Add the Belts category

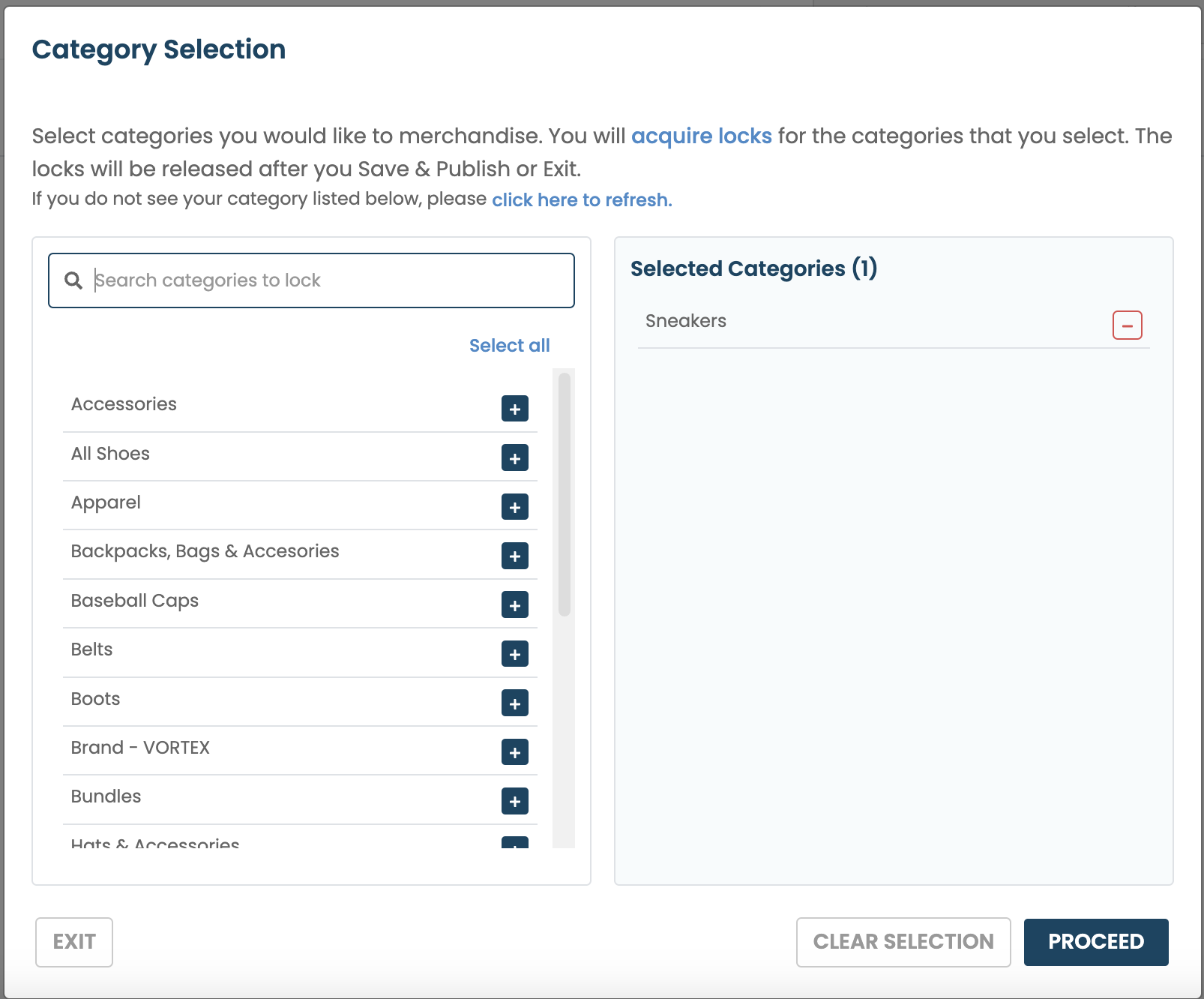(x=514, y=654)
